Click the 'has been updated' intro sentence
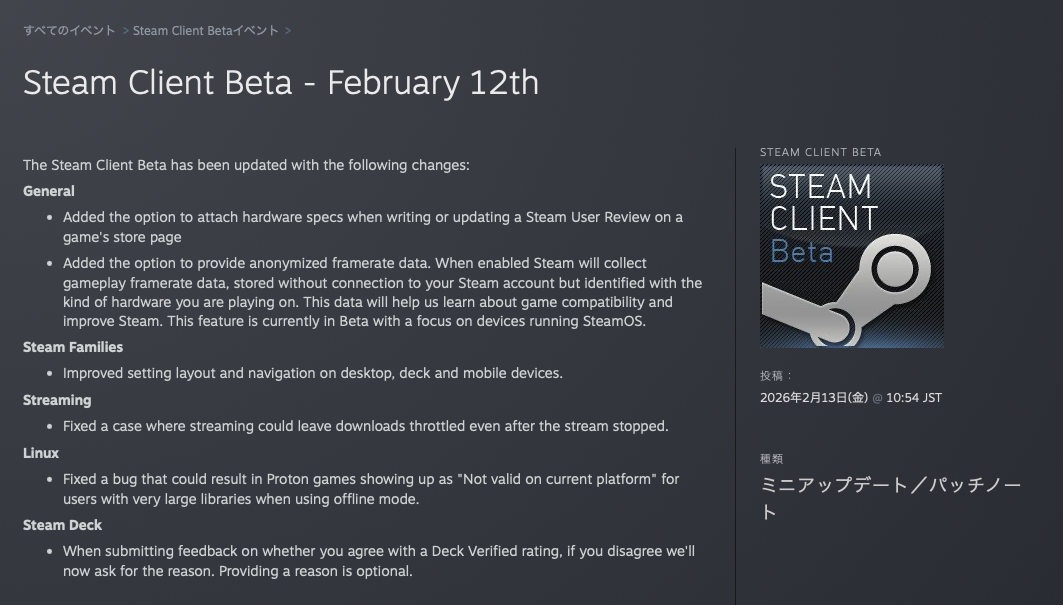1063x605 pixels. click(246, 165)
